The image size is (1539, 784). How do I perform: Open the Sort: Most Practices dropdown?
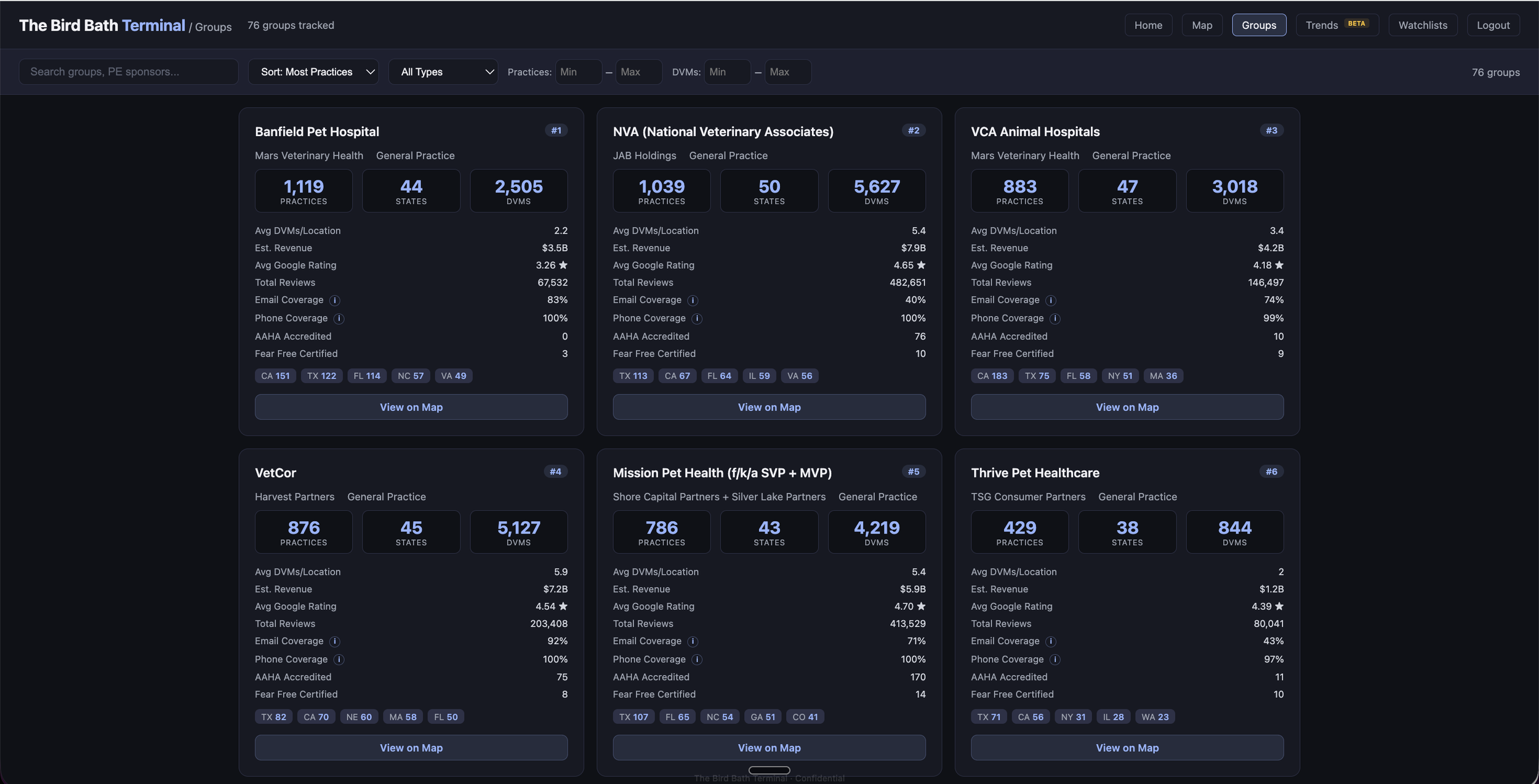(313, 72)
